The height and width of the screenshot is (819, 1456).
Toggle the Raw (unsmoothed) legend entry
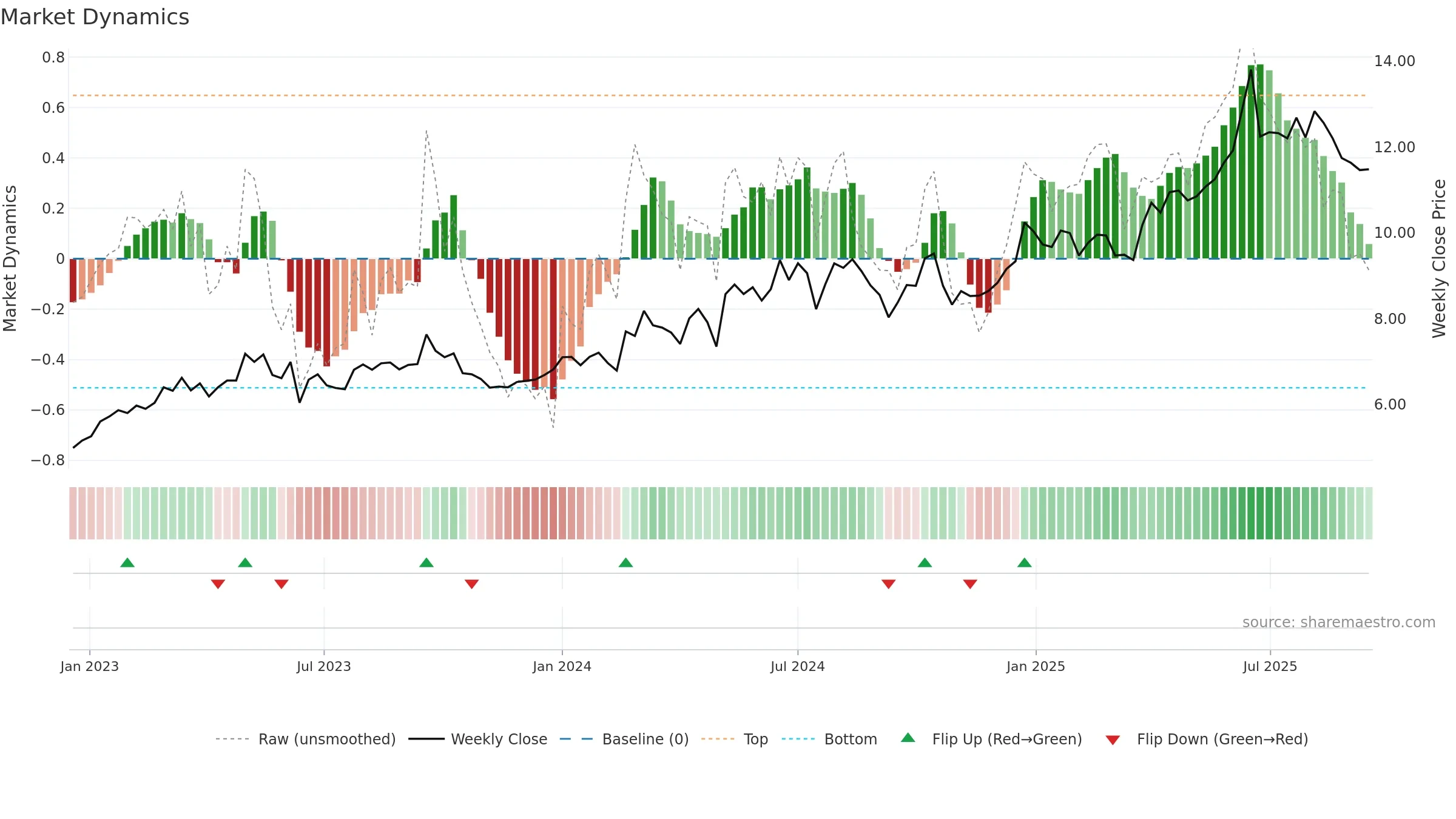click(305, 739)
